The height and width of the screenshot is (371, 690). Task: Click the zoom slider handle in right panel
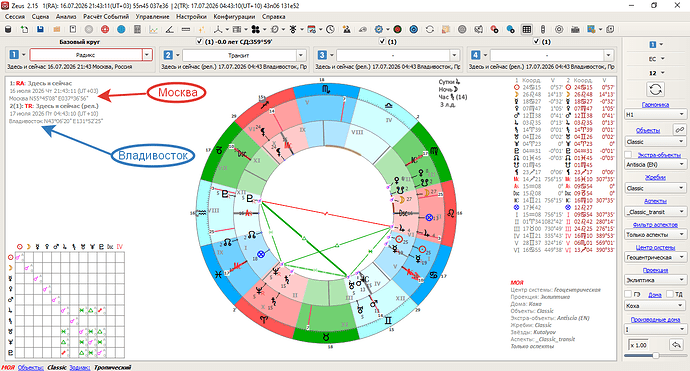656,355
